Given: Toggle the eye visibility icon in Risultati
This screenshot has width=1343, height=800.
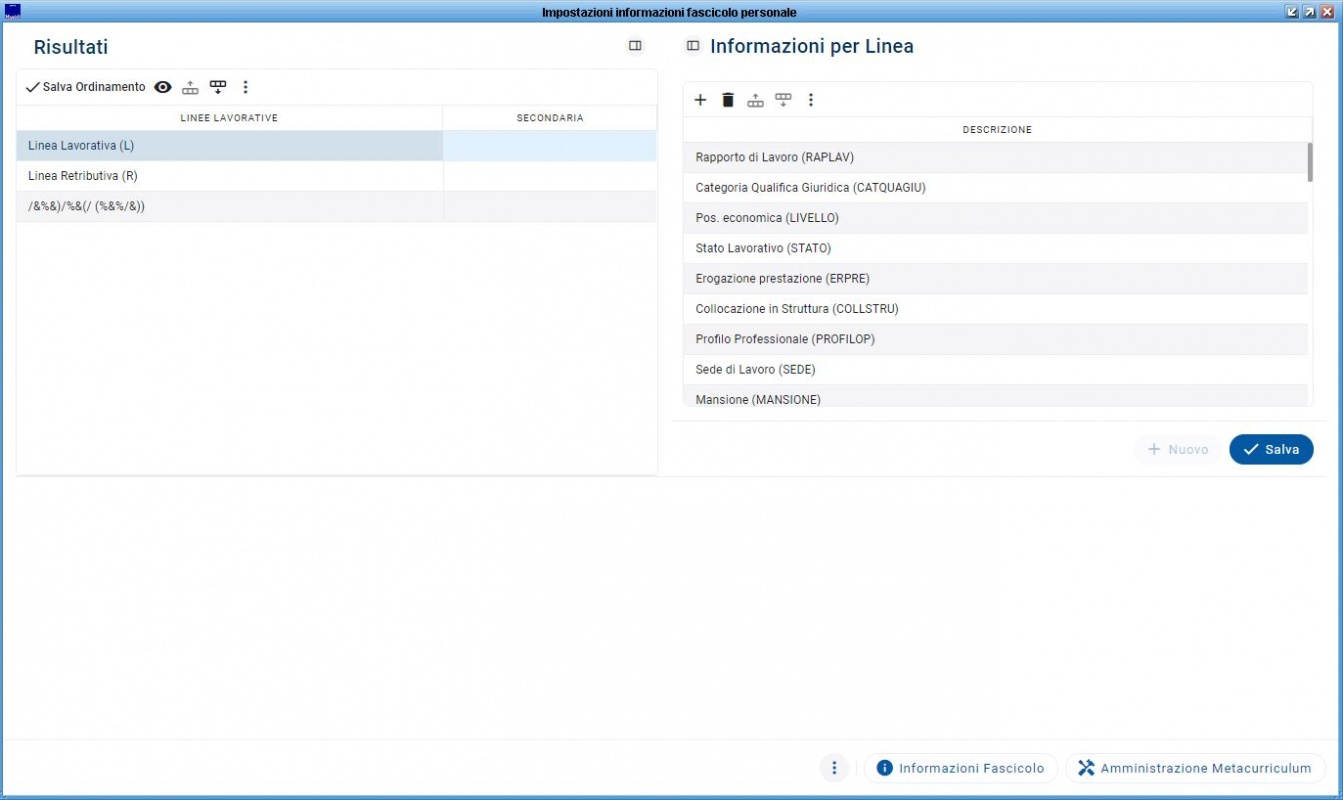Looking at the screenshot, I should (x=163, y=88).
